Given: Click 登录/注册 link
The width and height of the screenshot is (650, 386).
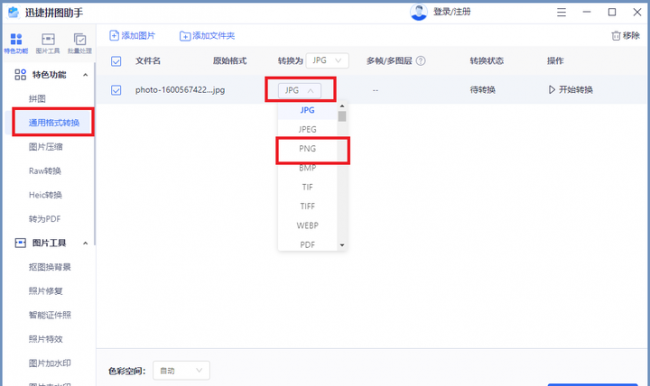Looking at the screenshot, I should click(452, 12).
